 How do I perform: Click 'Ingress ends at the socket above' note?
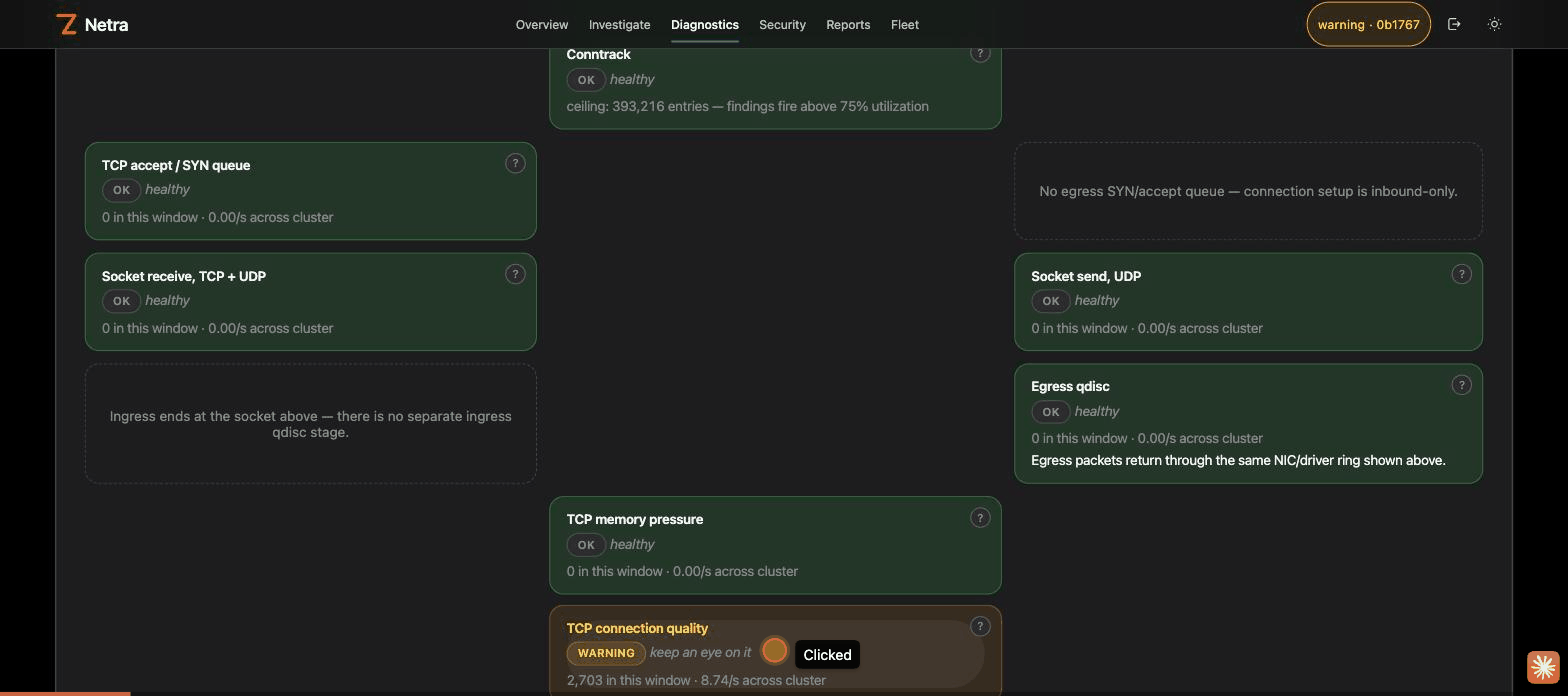point(310,424)
